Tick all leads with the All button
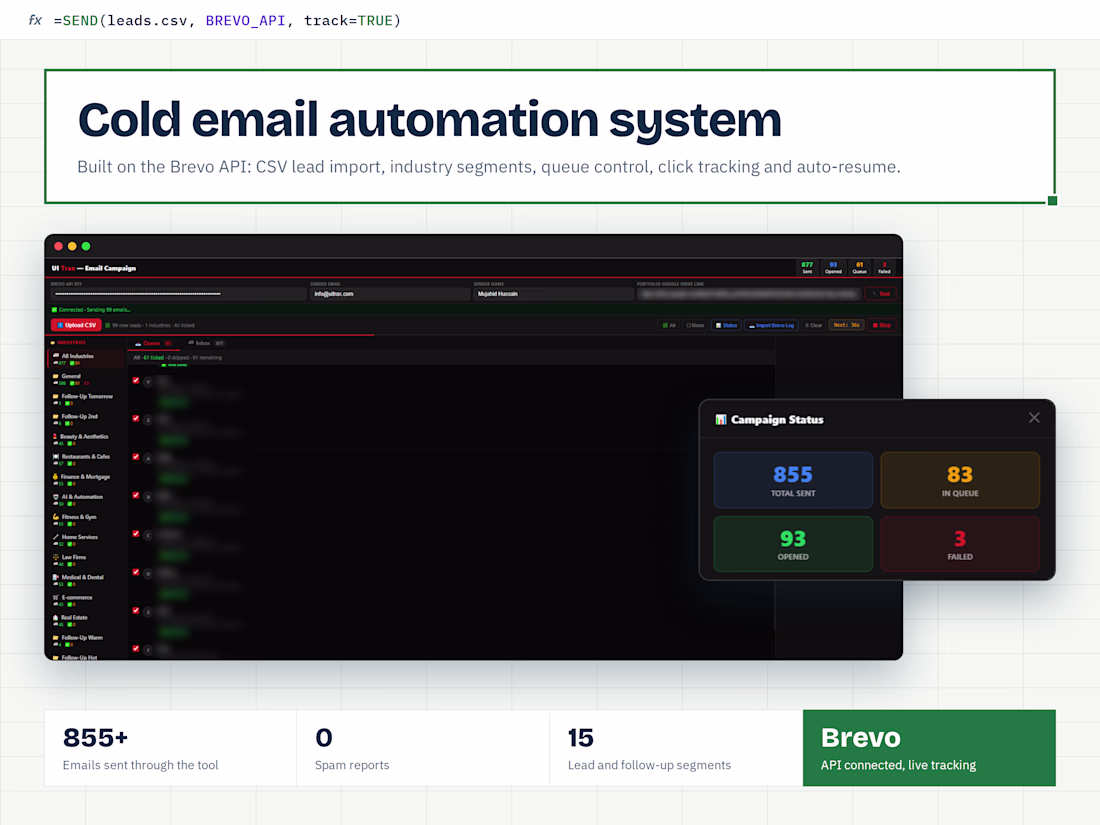1100x825 pixels. pos(669,326)
